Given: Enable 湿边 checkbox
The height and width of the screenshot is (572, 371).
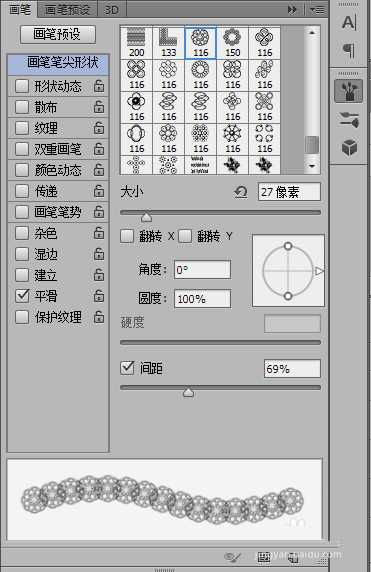Looking at the screenshot, I should click(x=22, y=254).
